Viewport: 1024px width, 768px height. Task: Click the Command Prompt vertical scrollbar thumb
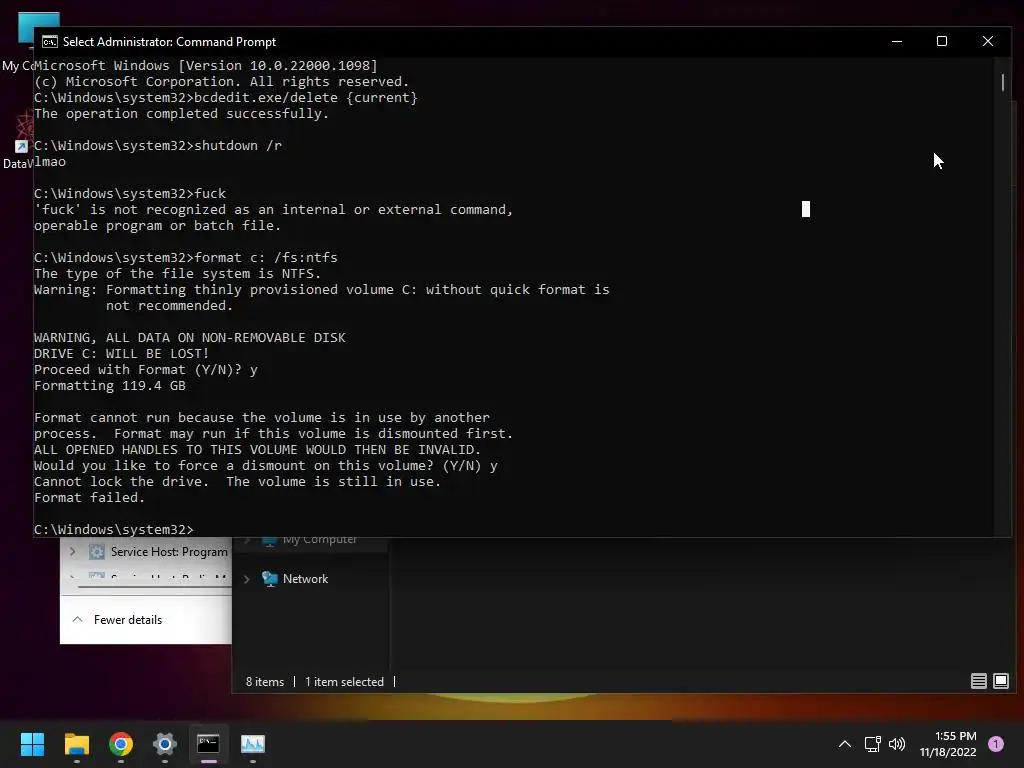coord(1002,82)
